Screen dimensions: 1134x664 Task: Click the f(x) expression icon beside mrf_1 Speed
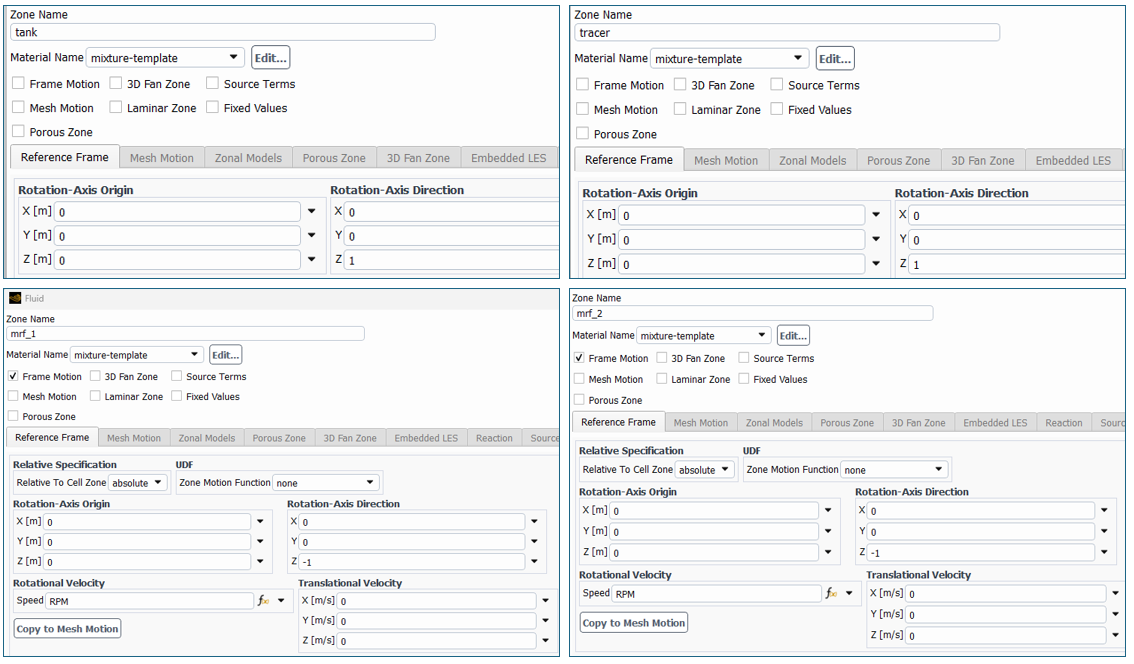pyautogui.click(x=264, y=601)
